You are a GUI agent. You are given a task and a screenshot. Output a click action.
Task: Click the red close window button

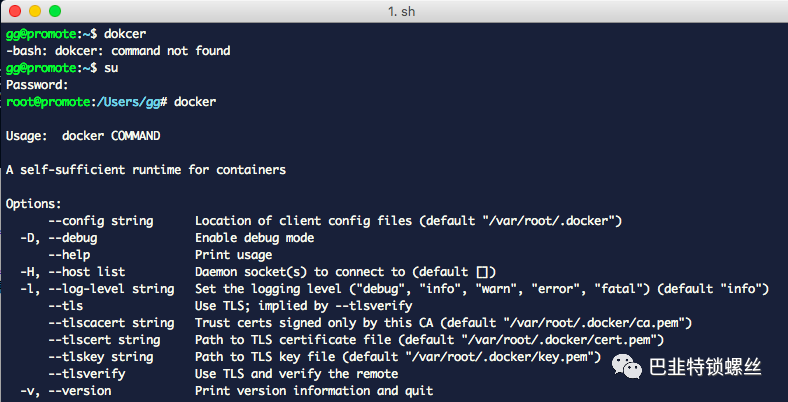[15, 11]
